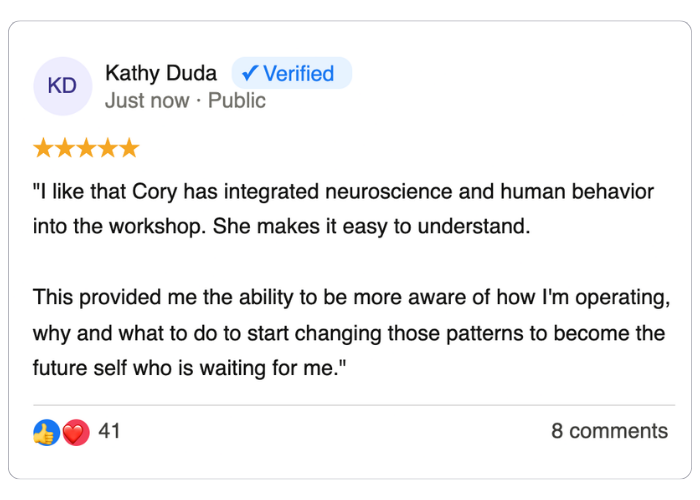The image size is (700, 500).
Task: Select the fifth gold star
Action: coord(128,149)
